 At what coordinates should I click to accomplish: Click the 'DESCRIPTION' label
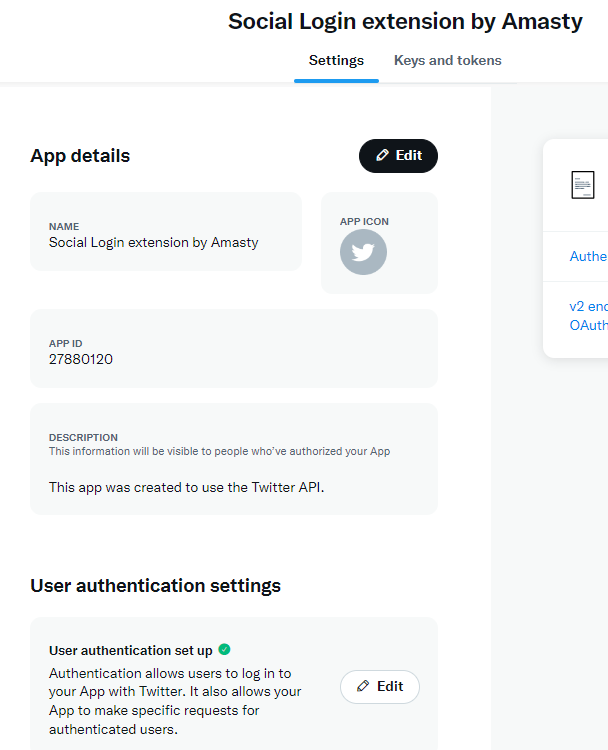pyautogui.click(x=83, y=437)
